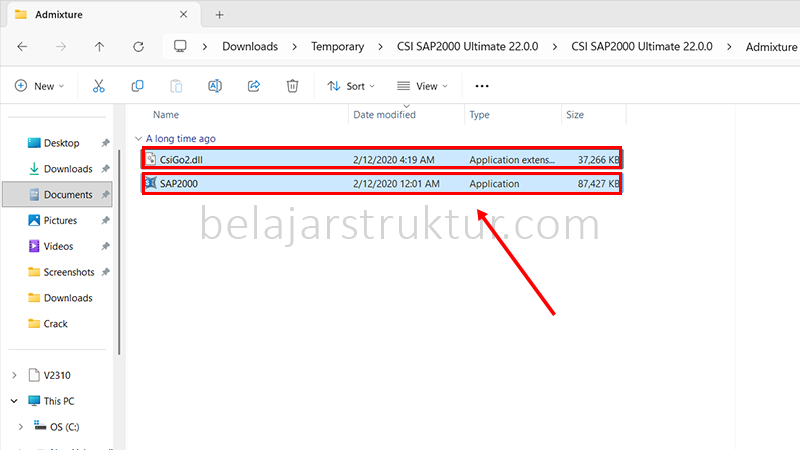Go up one folder level arrow
Viewport: 800px width, 450px height.
tap(99, 47)
